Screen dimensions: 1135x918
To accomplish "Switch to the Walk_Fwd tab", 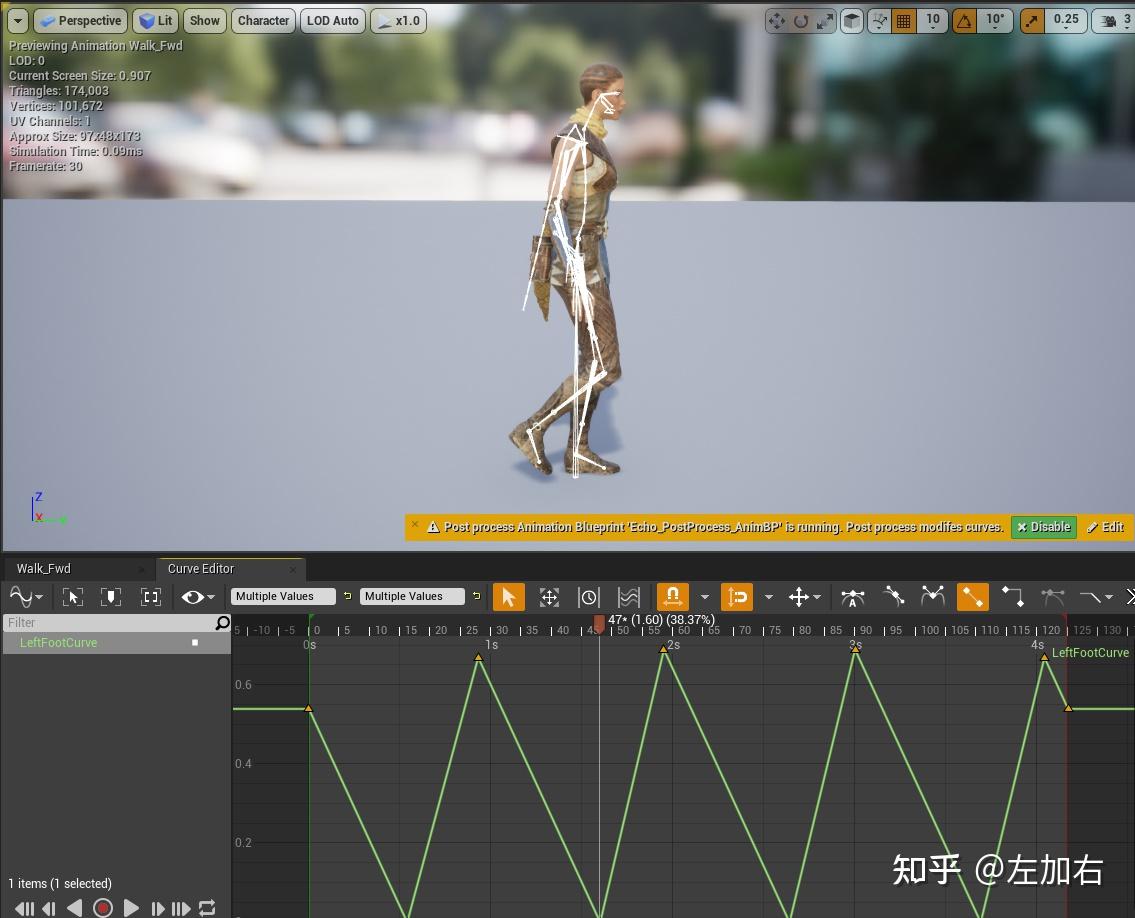I will 43,568.
